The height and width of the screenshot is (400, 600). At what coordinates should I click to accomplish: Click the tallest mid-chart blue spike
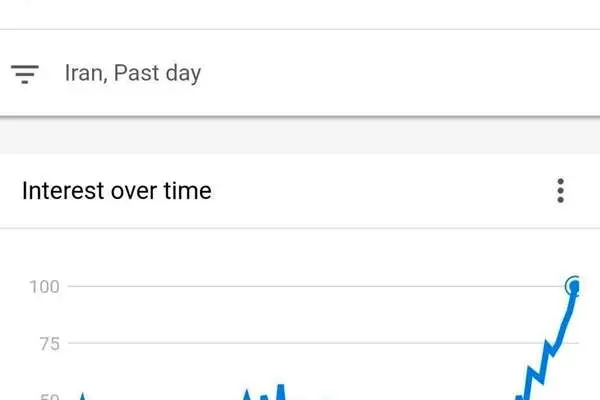click(x=281, y=392)
